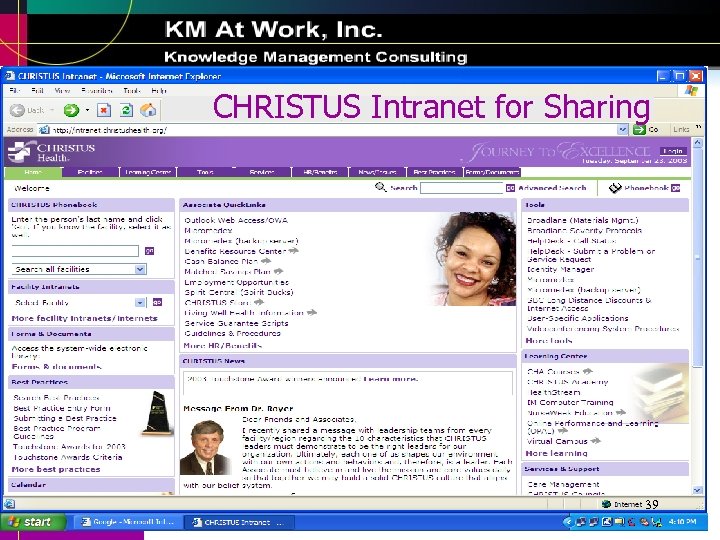This screenshot has width=720, height=540.
Task: Click More facility intranets/internets link
Action: tap(84, 318)
